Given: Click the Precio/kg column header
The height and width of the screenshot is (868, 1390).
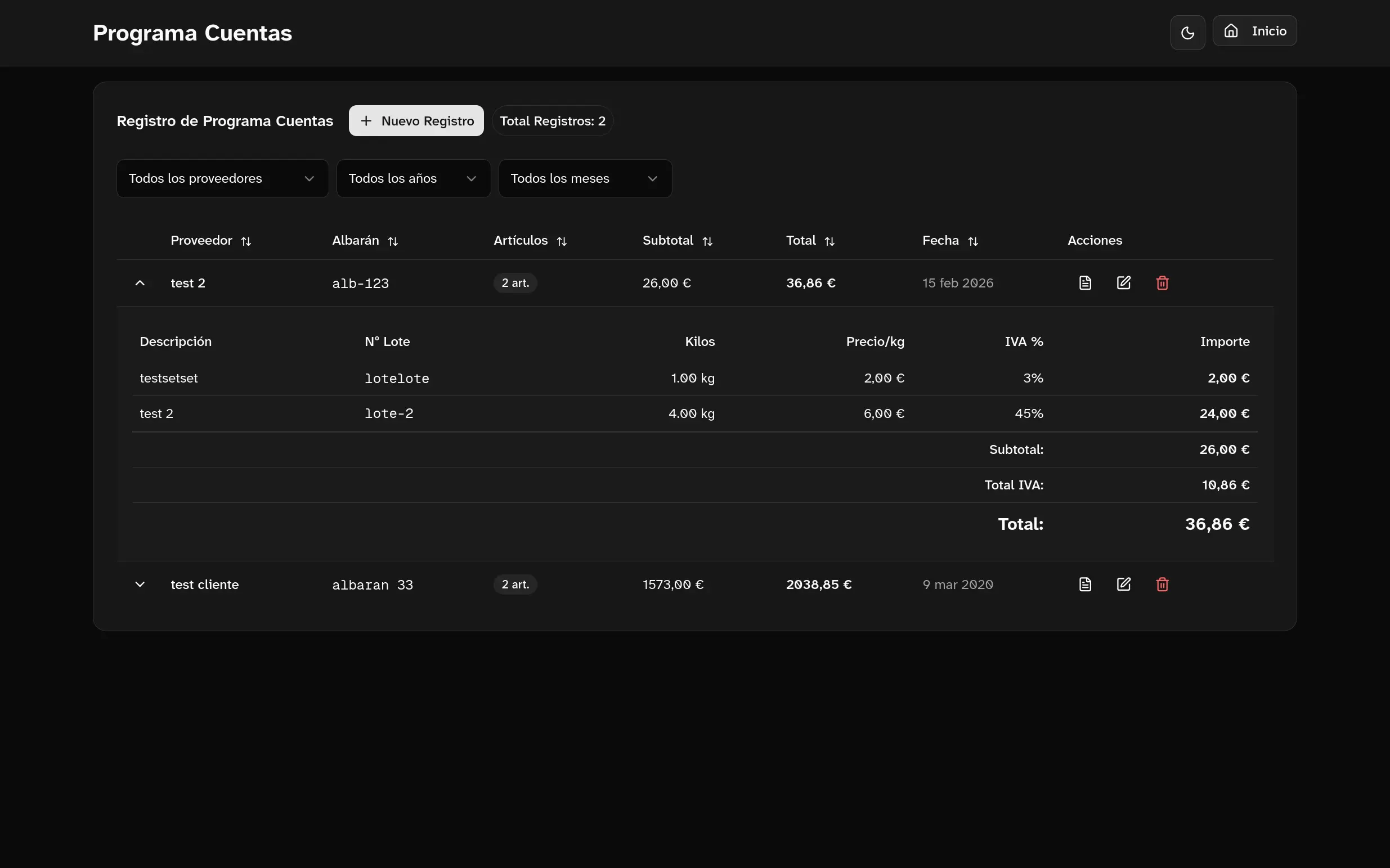Looking at the screenshot, I should 875,341.
